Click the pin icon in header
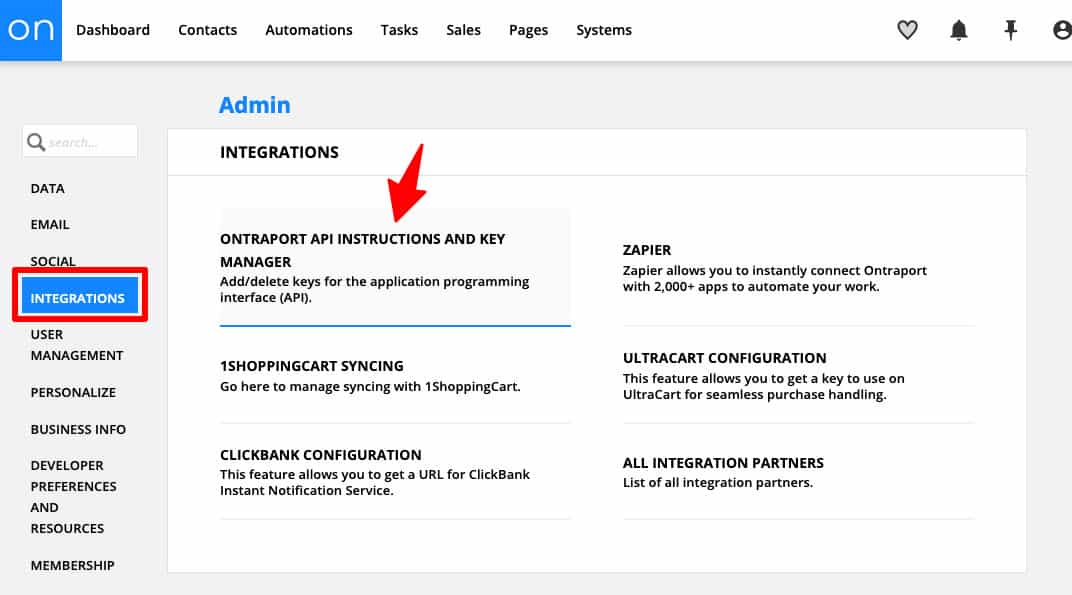 (1010, 30)
